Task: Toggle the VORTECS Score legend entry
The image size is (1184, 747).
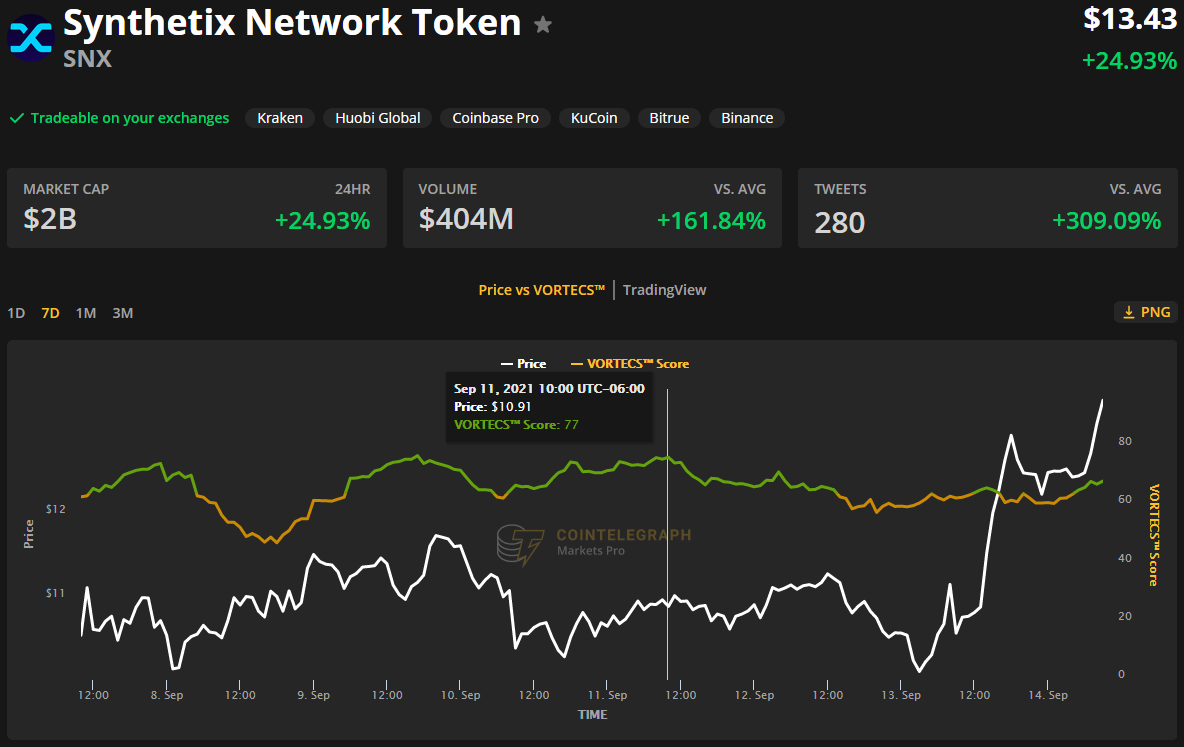Action: (629, 363)
